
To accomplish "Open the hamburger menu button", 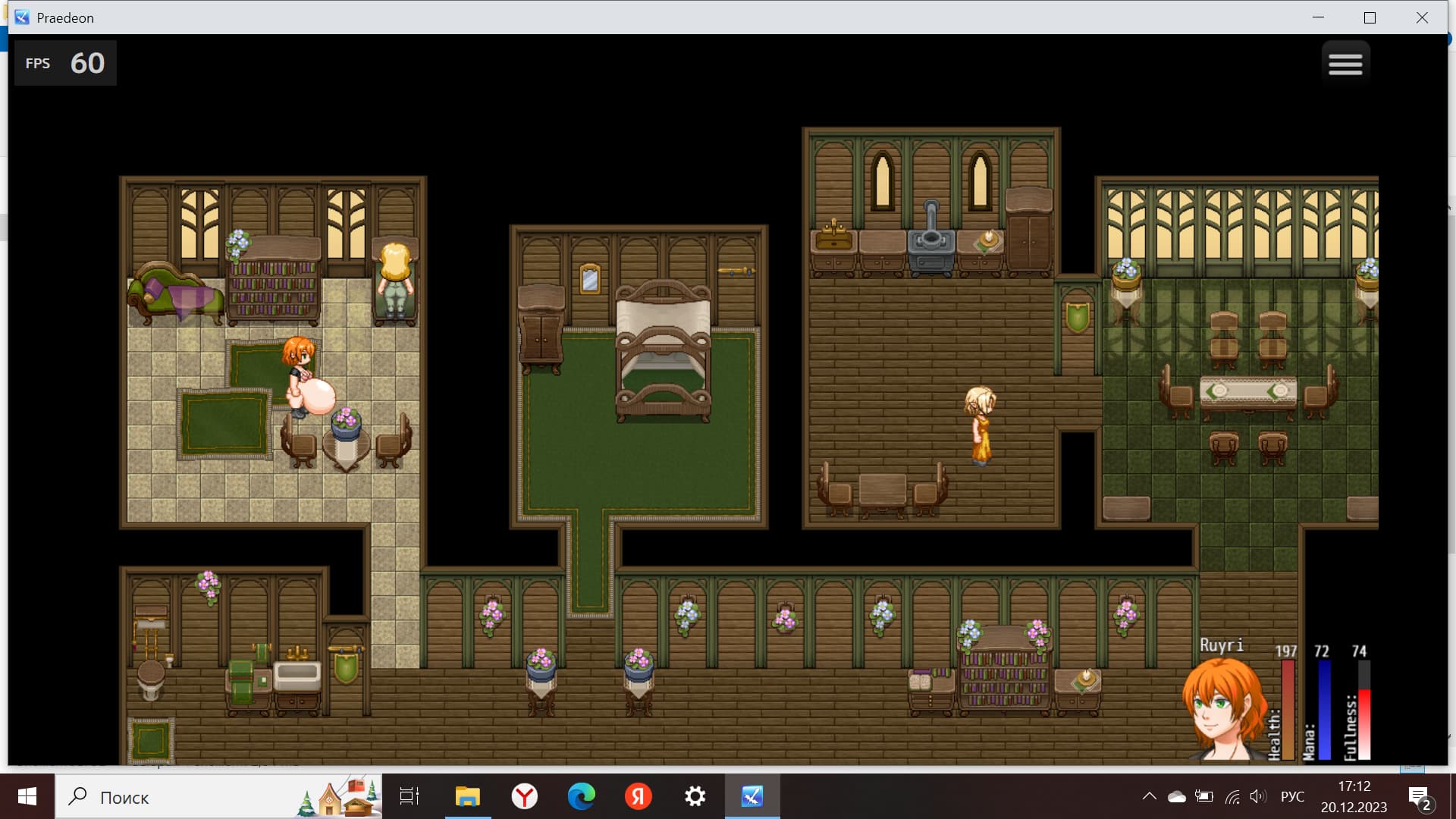I will pyautogui.click(x=1345, y=64).
